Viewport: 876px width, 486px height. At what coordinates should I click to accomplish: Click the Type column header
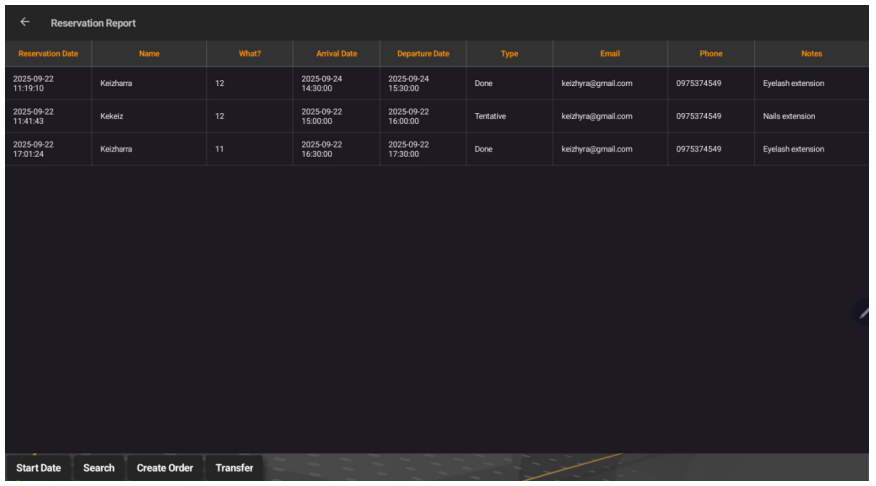pyautogui.click(x=509, y=53)
